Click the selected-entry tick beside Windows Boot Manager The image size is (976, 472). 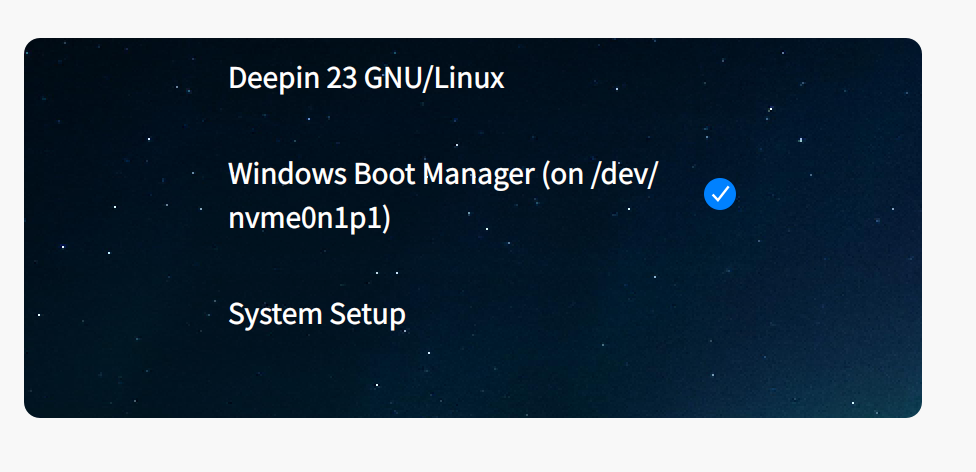tap(720, 194)
